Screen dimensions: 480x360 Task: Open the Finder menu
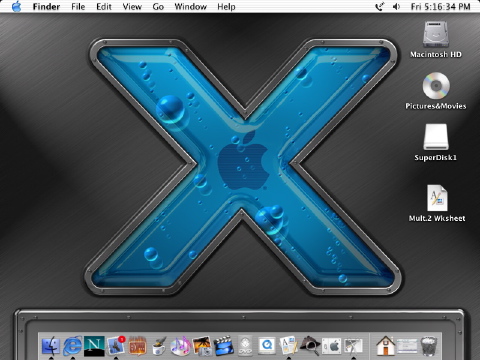(46, 7)
